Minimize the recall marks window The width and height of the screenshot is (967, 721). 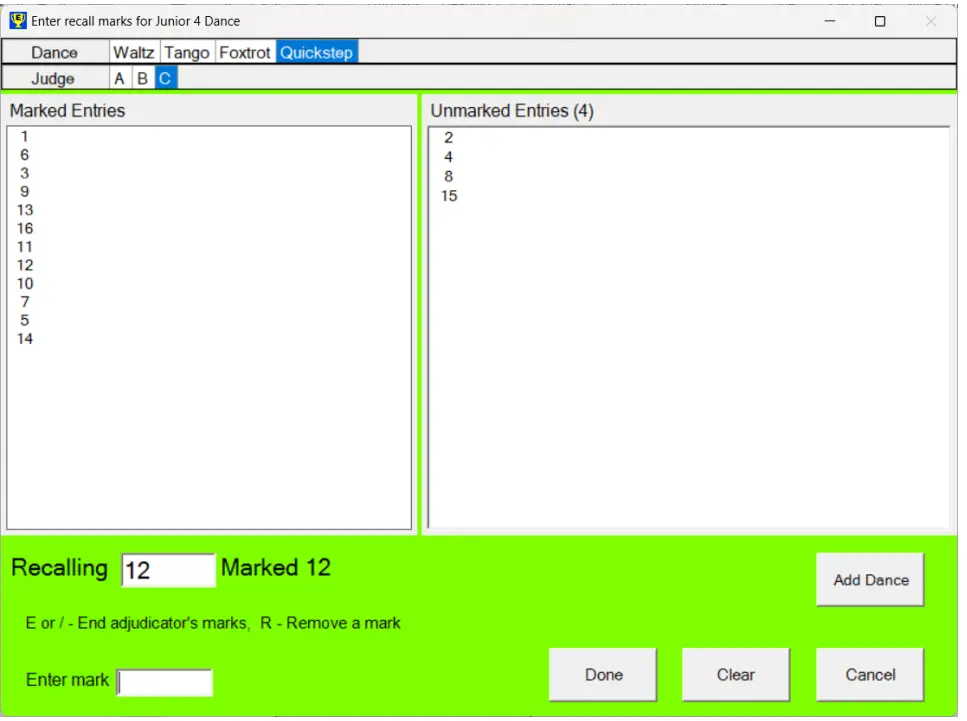click(x=829, y=21)
